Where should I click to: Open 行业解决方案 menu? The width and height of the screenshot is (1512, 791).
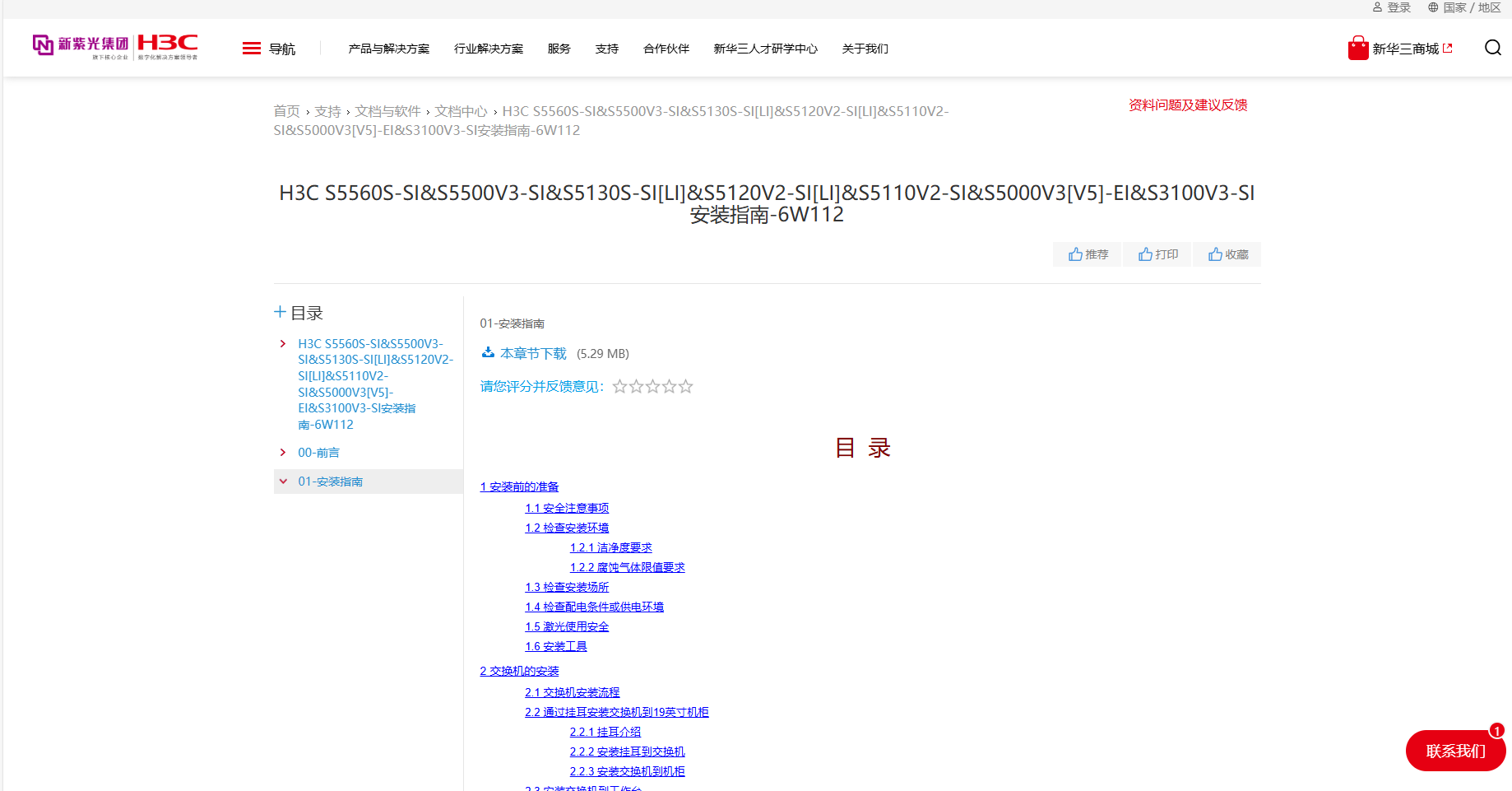[x=489, y=49]
